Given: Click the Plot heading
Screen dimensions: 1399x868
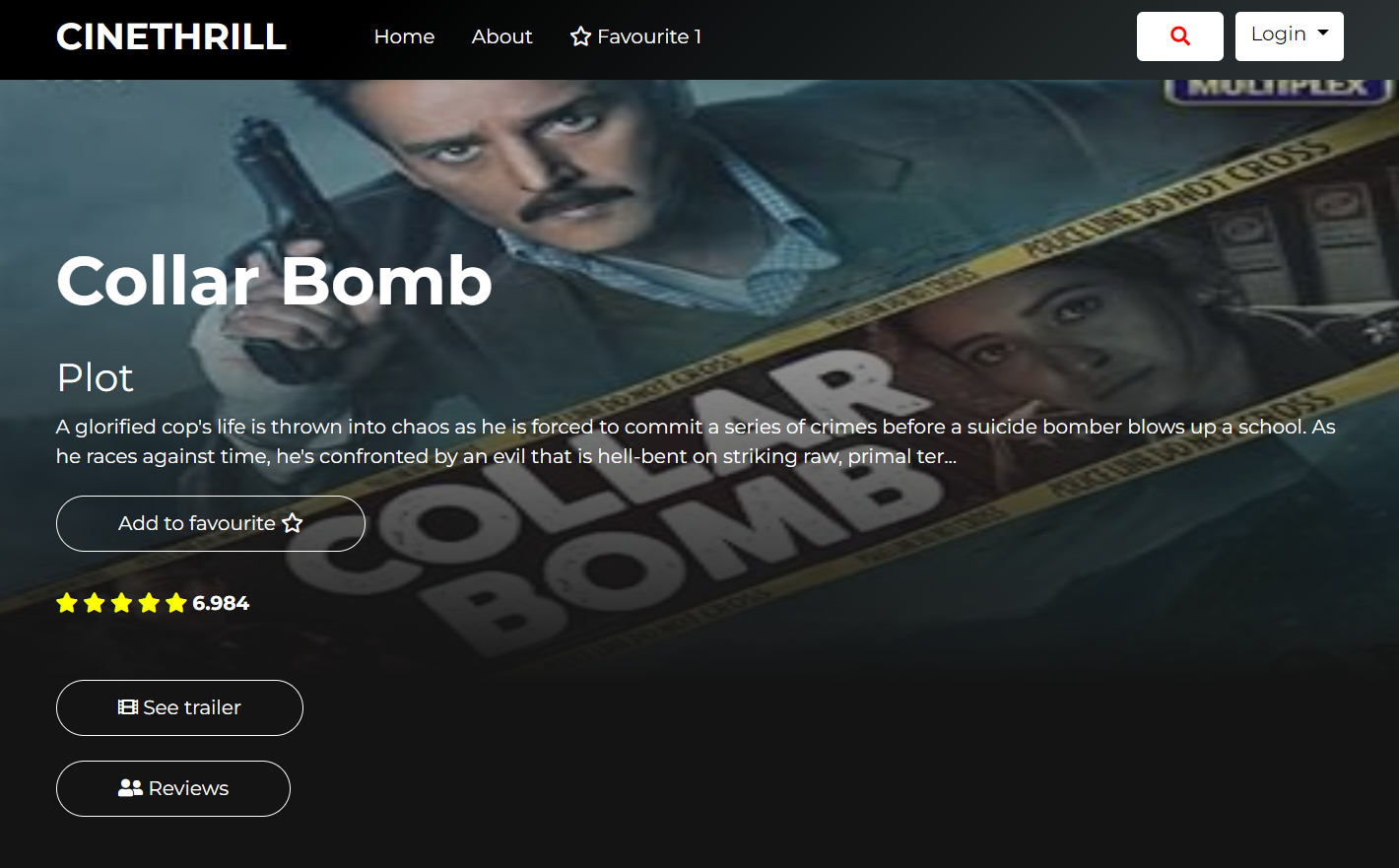Looking at the screenshot, I should point(95,377).
